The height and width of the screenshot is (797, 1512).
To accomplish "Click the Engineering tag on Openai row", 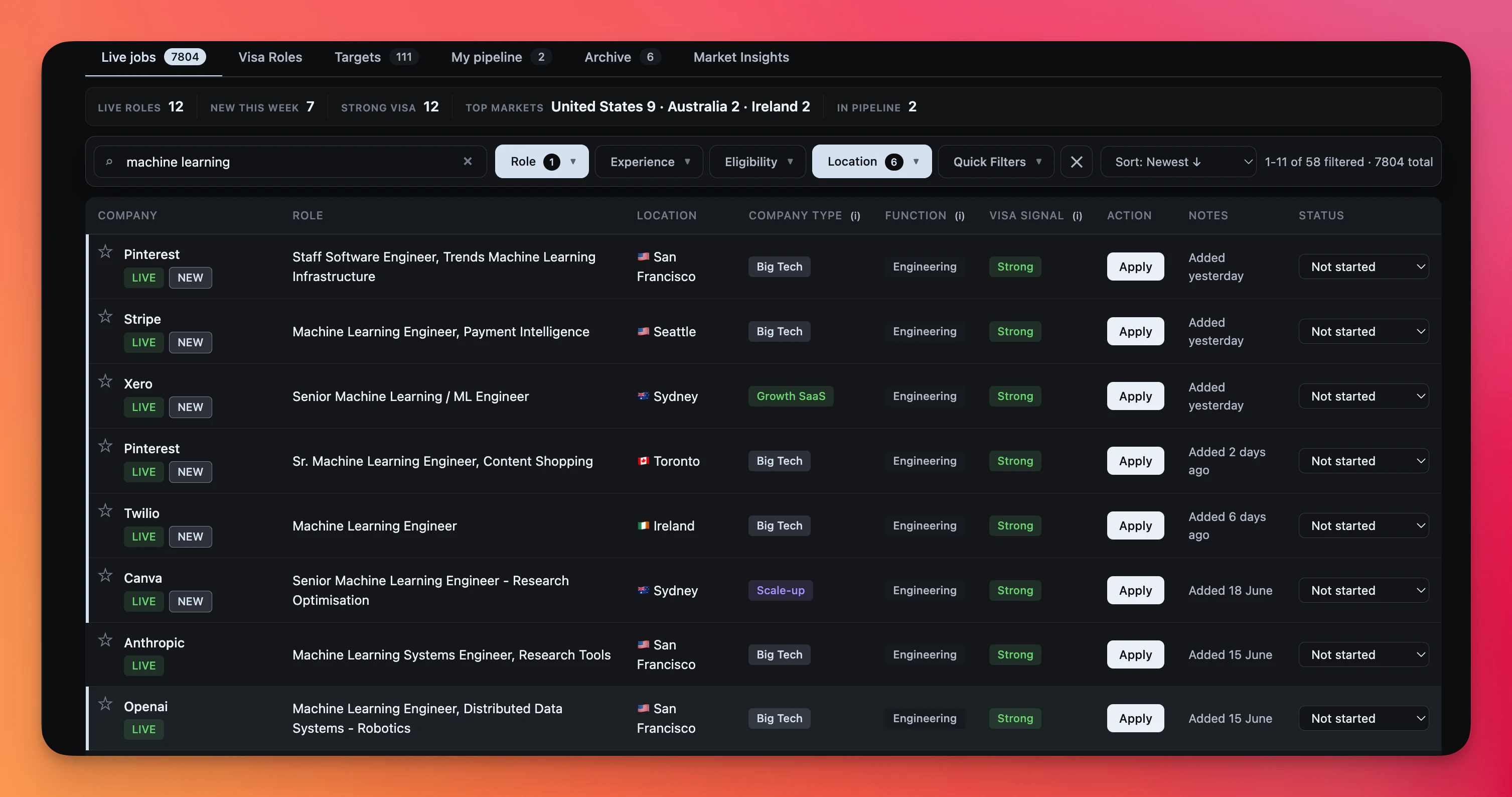I will click(x=925, y=718).
